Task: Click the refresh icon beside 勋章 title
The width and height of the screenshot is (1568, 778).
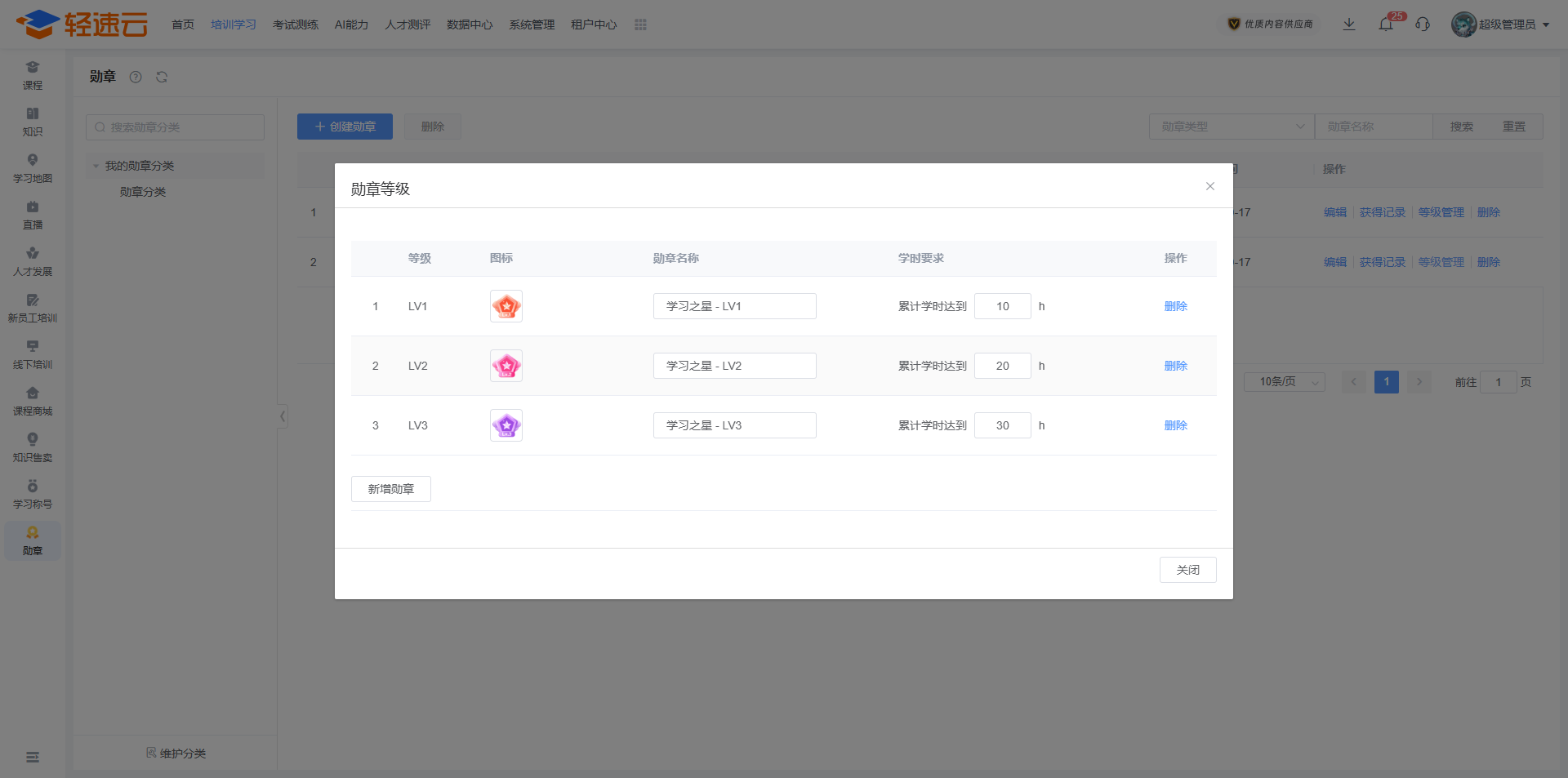Action: pyautogui.click(x=162, y=77)
